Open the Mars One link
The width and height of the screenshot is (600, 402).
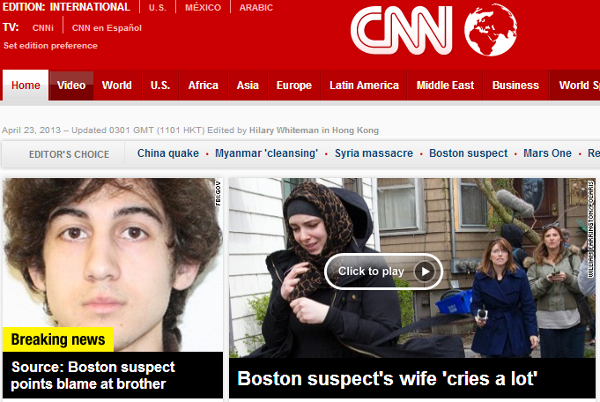547,153
